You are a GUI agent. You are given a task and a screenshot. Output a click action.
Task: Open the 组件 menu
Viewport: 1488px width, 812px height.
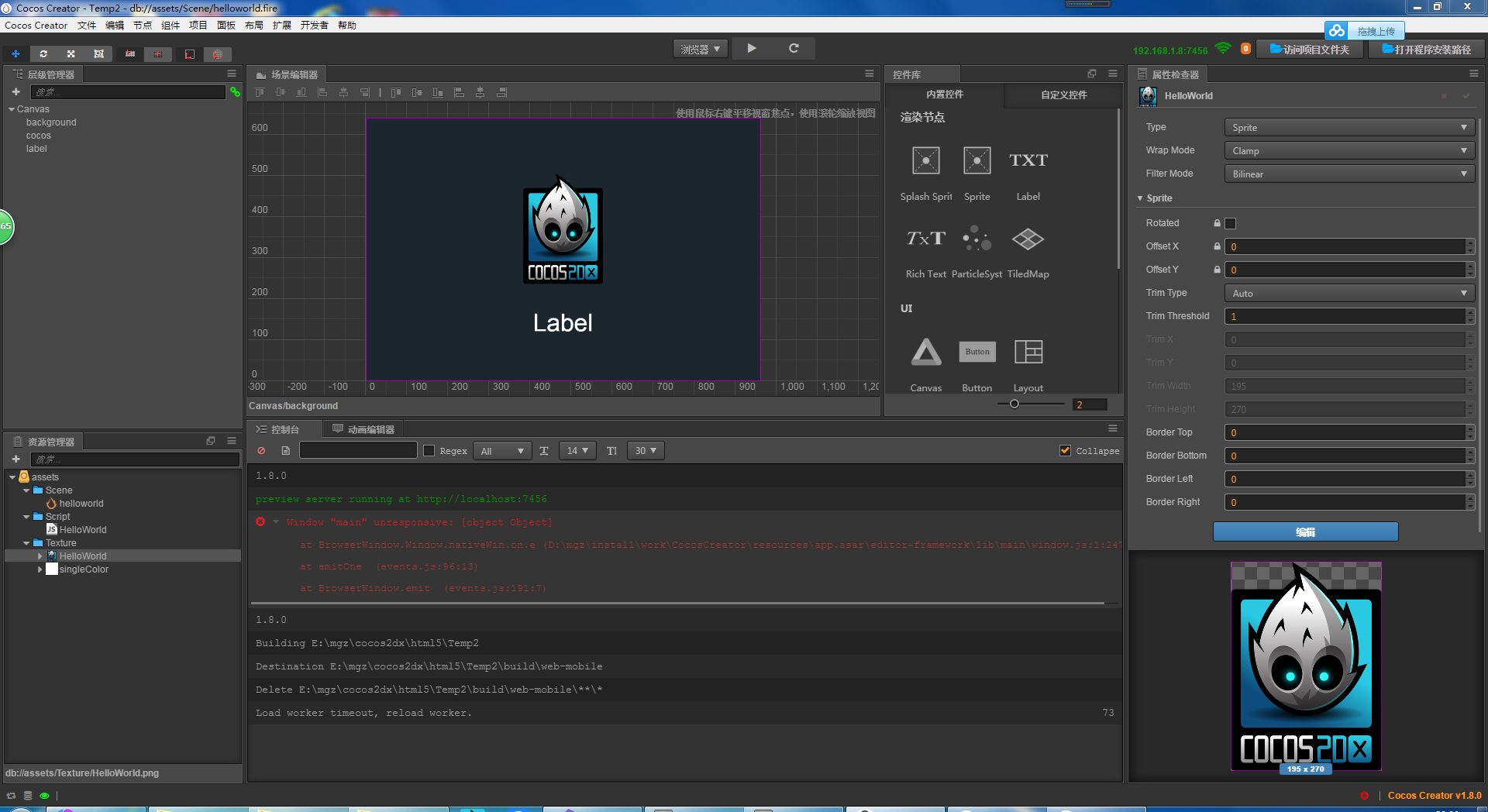(170, 26)
